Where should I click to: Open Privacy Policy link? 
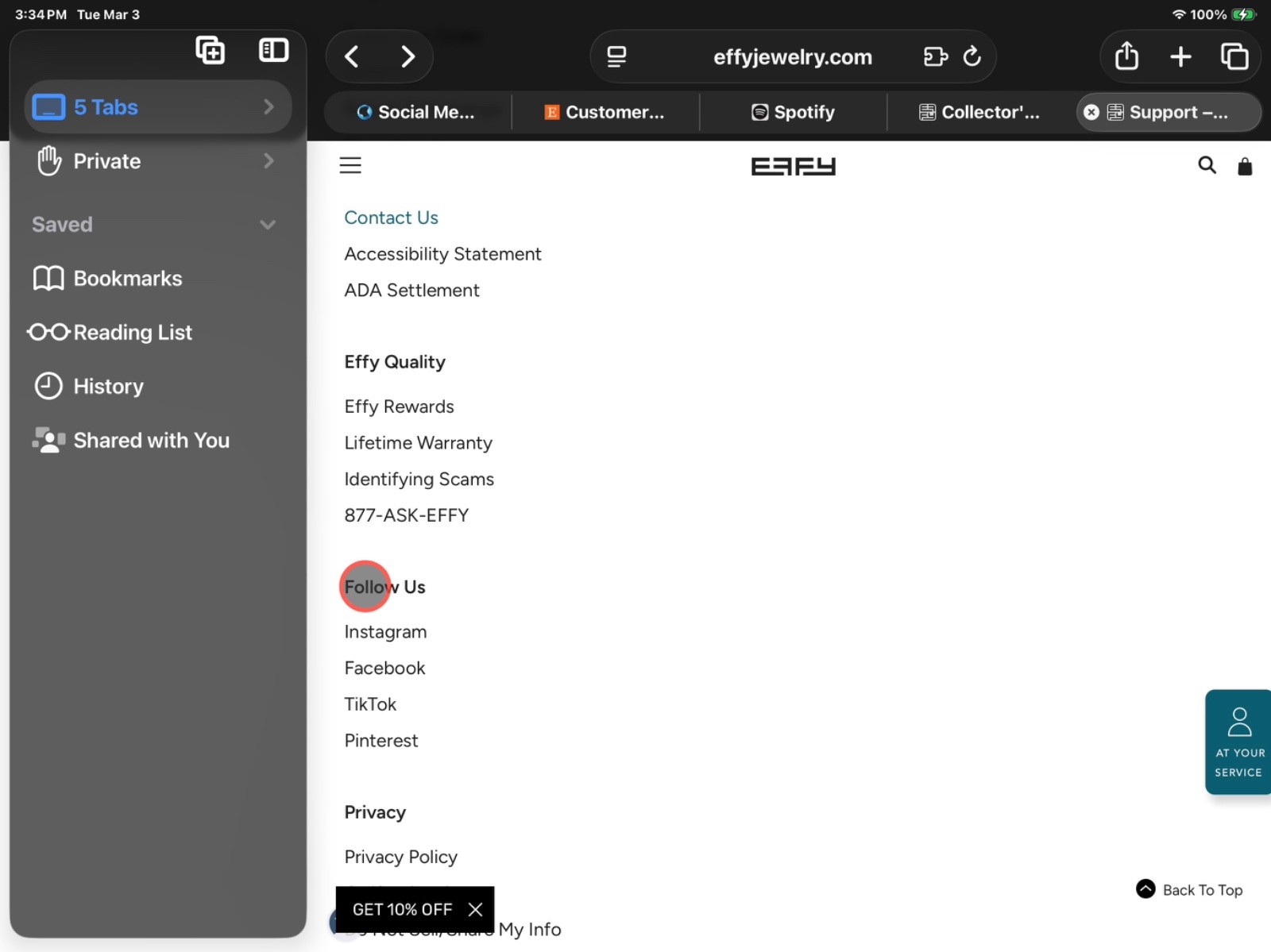tap(401, 857)
